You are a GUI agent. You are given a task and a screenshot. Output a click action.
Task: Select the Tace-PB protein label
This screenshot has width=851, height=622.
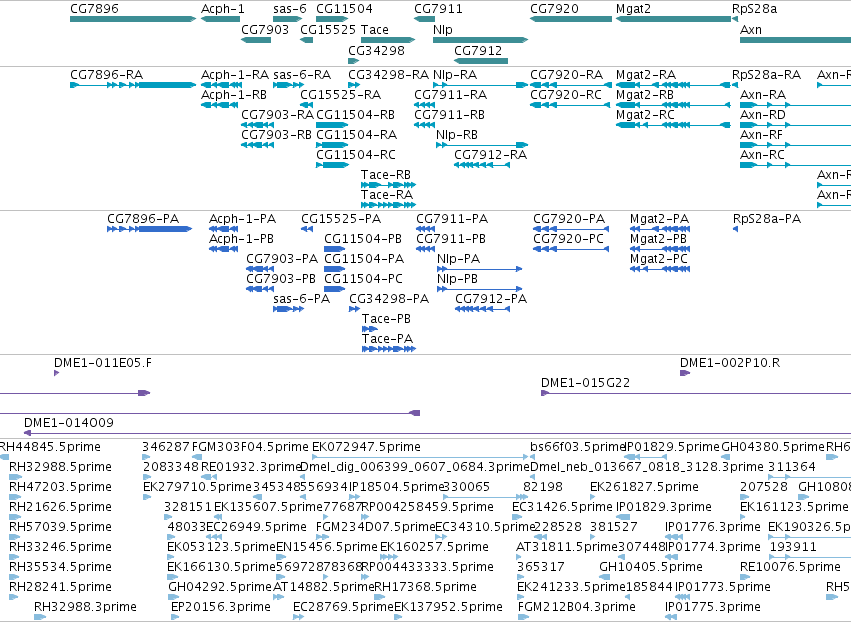coord(386,319)
